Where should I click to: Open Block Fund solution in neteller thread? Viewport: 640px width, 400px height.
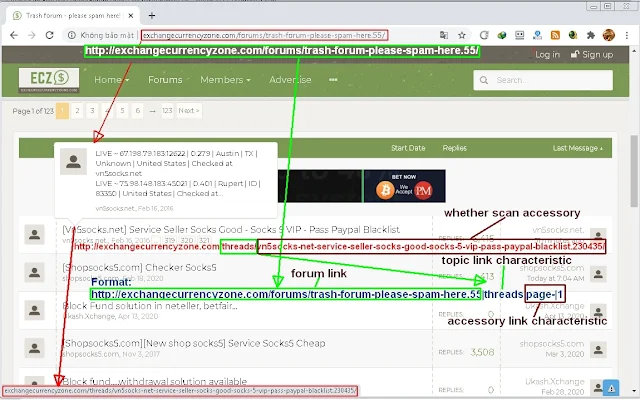150,306
